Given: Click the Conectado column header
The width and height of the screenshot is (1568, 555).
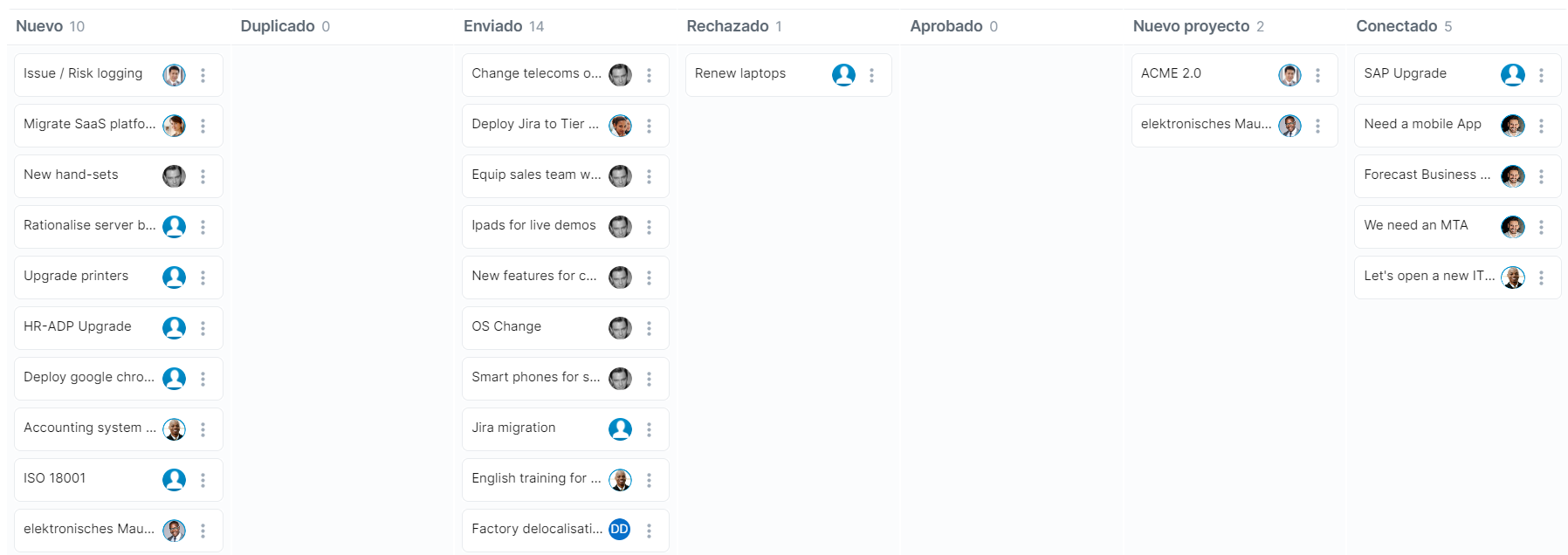Looking at the screenshot, I should (1396, 26).
